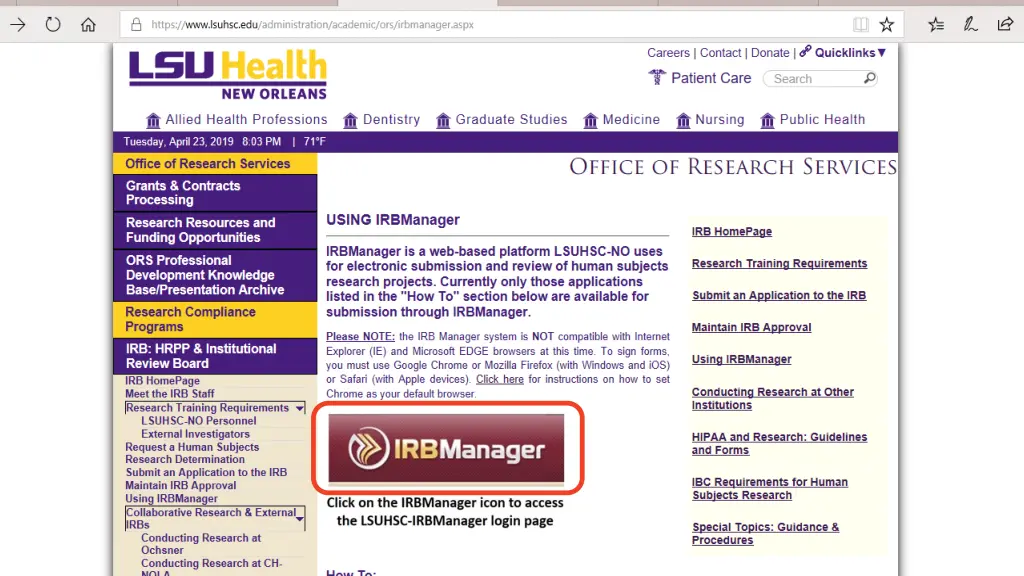Open LSUHSC-NO Personnel sidebar link
This screenshot has height=576, width=1024.
tap(199, 421)
